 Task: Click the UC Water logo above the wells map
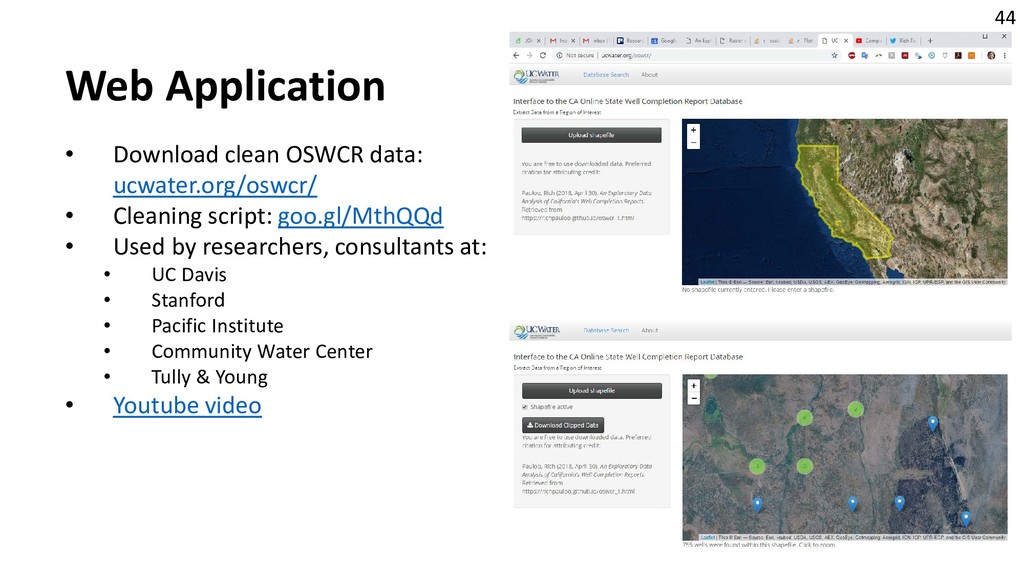pyautogui.click(x=537, y=331)
